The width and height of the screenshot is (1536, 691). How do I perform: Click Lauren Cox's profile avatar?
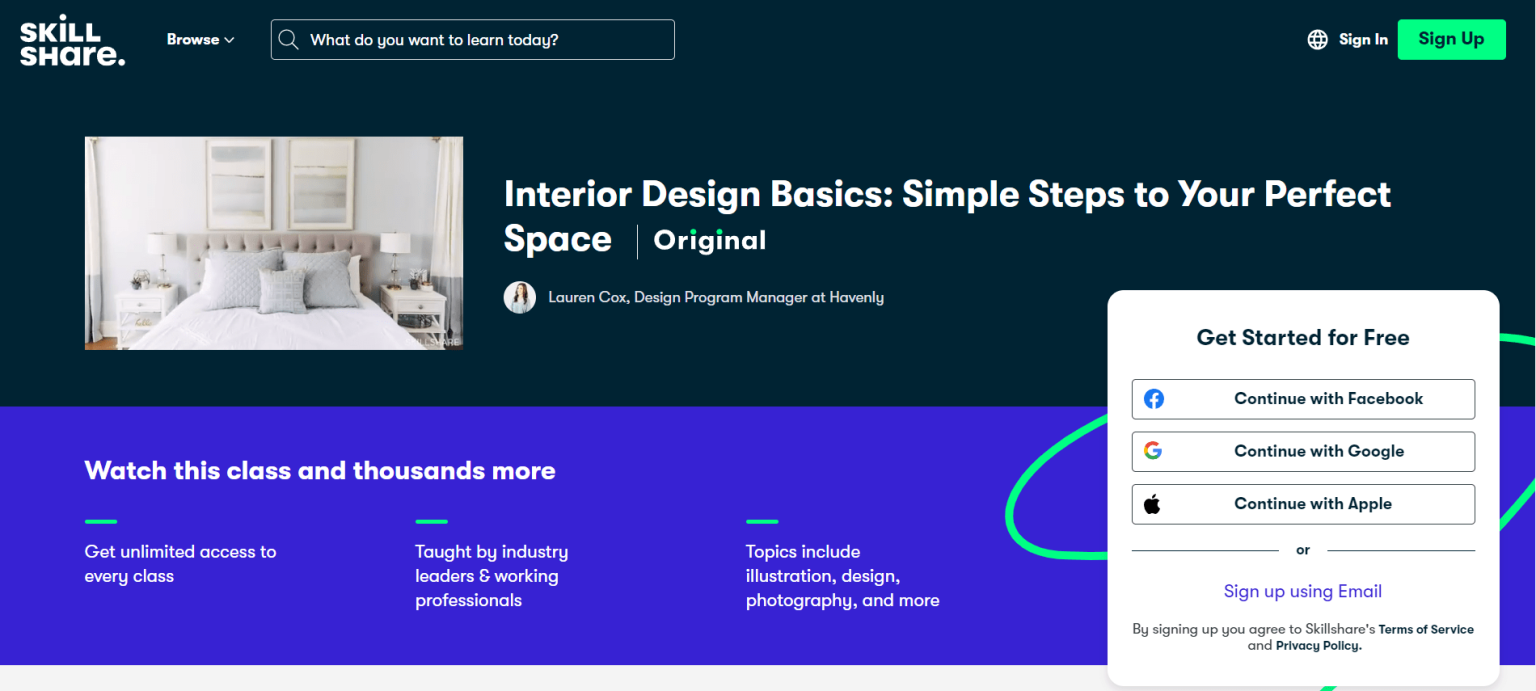point(520,297)
